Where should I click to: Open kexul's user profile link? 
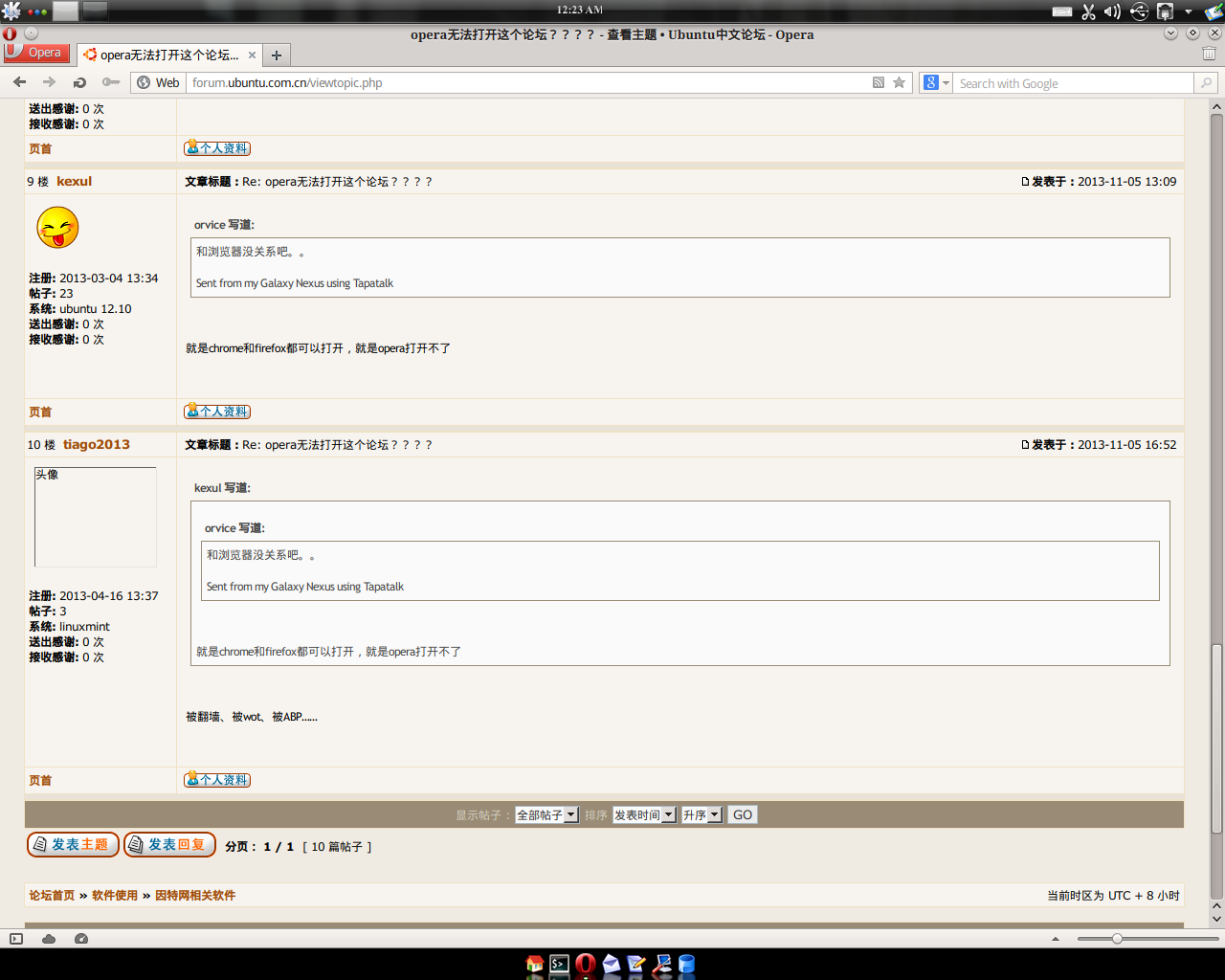coord(74,181)
